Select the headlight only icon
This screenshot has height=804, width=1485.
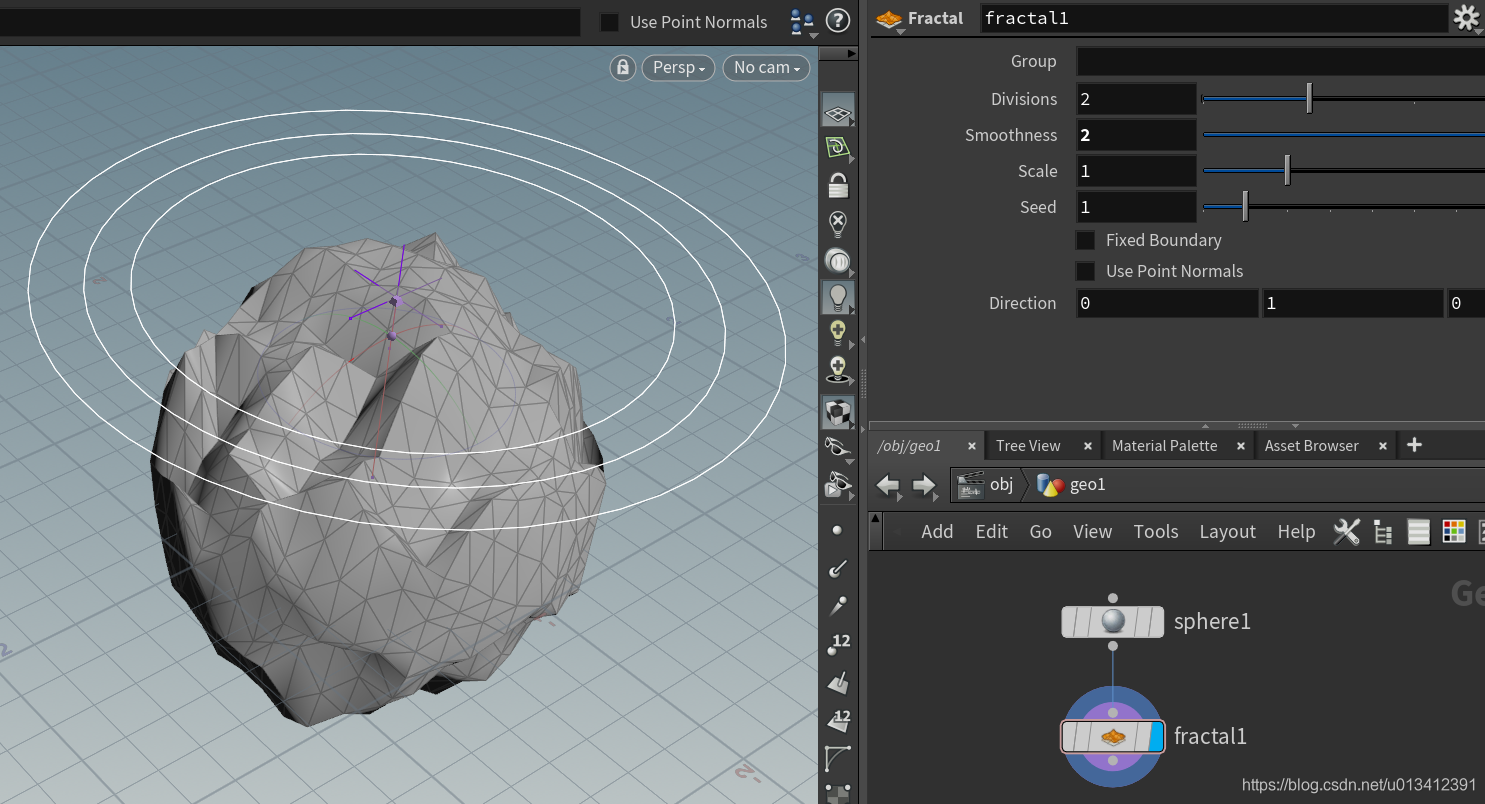point(838,260)
